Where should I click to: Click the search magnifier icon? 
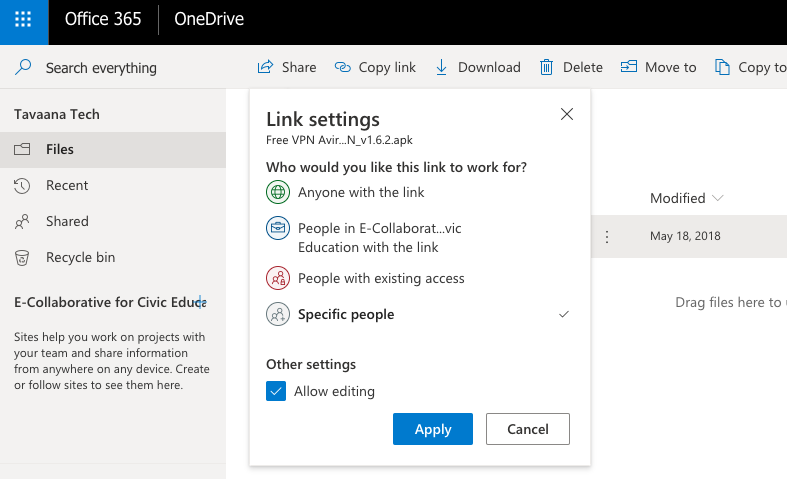point(23,67)
